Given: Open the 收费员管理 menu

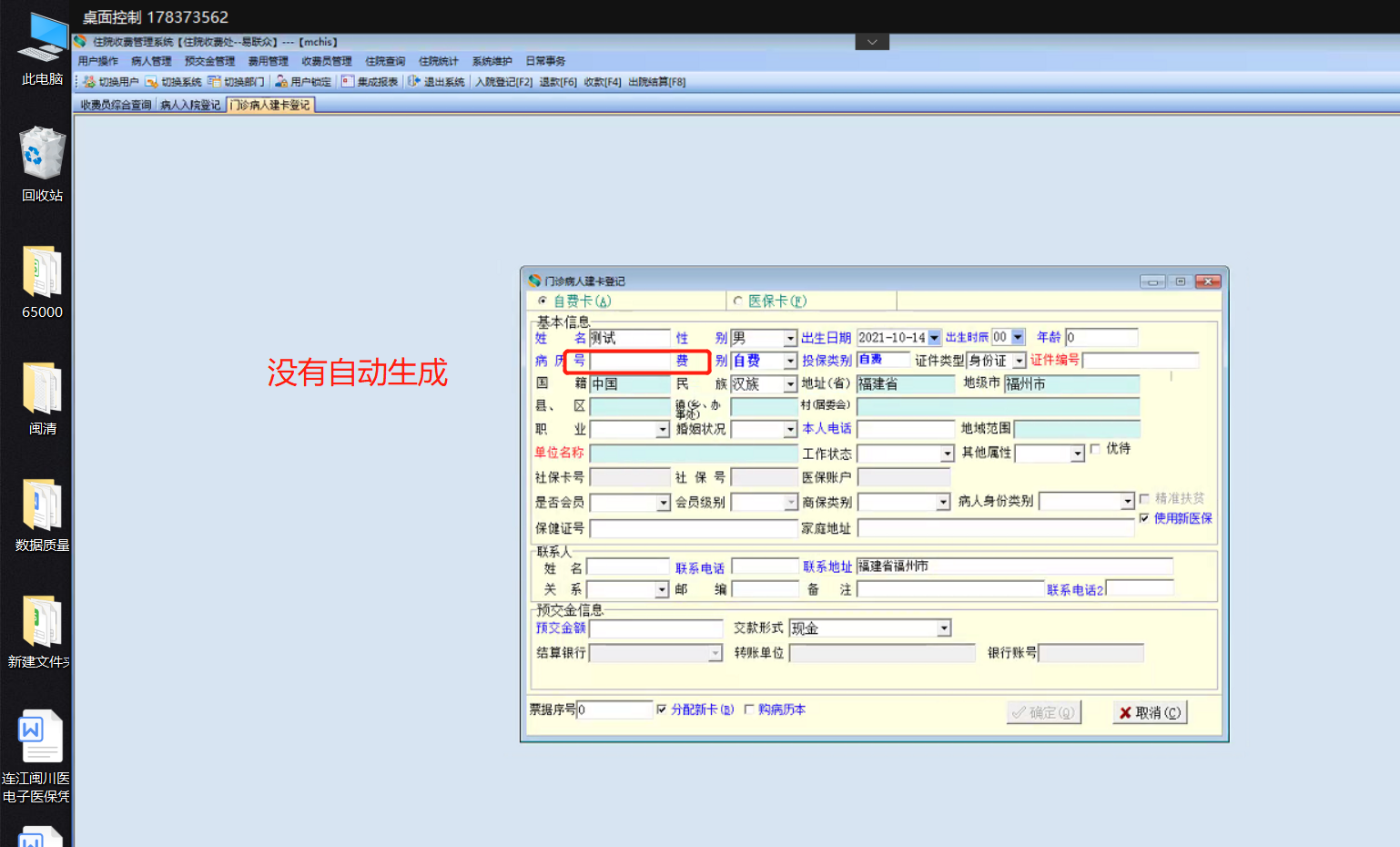Looking at the screenshot, I should [327, 61].
